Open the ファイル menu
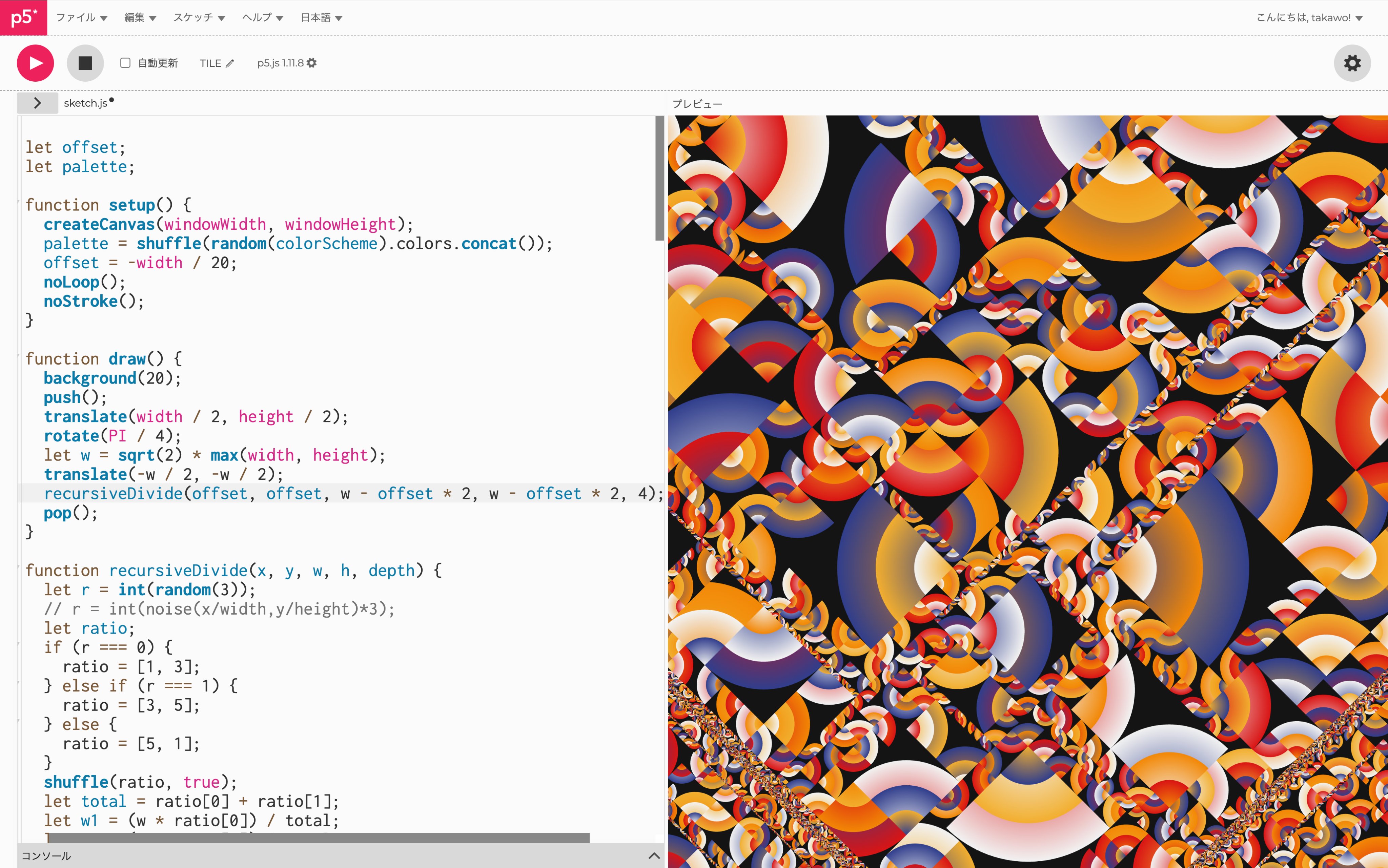The width and height of the screenshot is (1388, 868). pos(81,18)
